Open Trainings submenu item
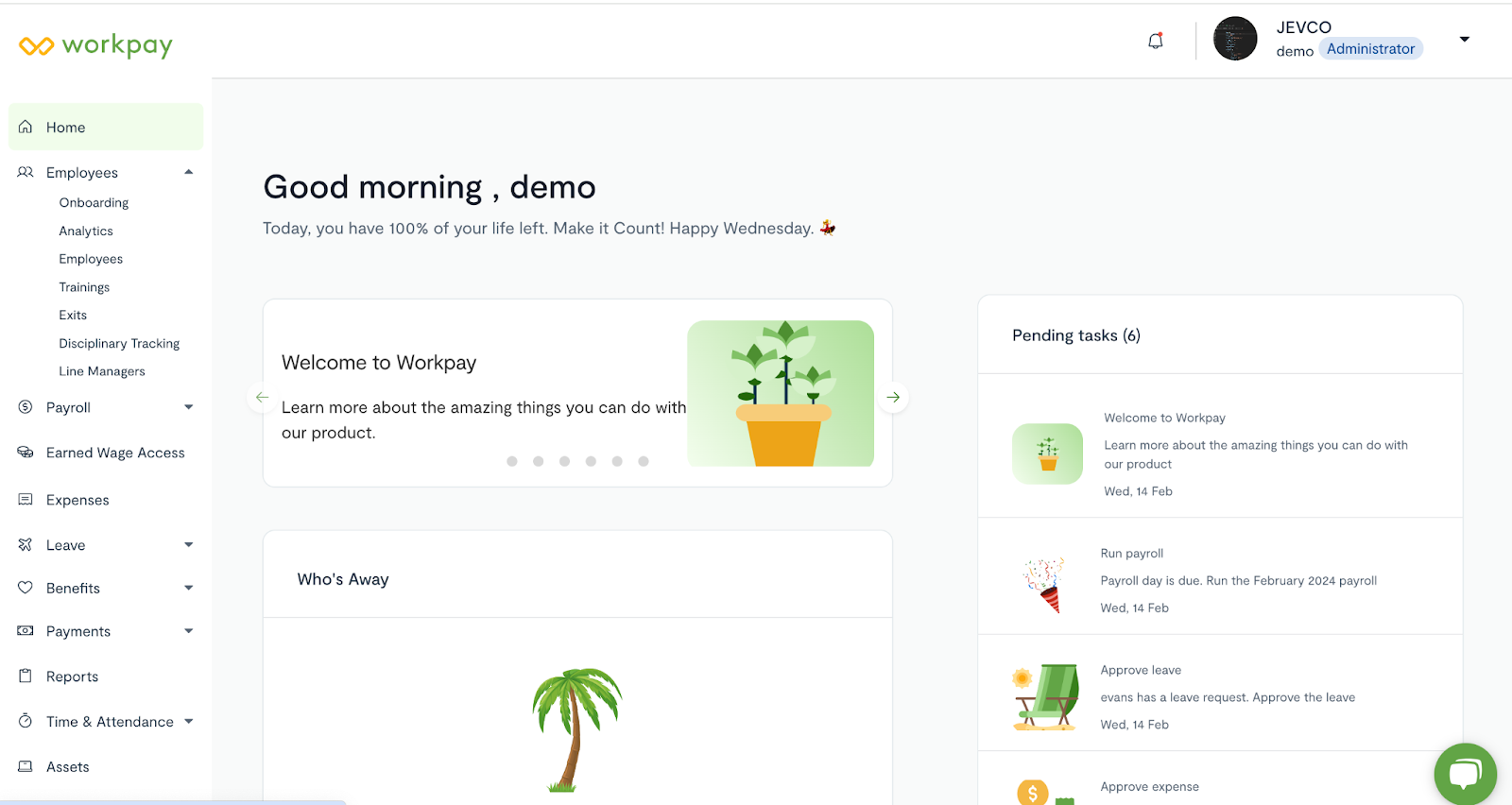Viewport: 1512px width, 805px height. [84, 287]
